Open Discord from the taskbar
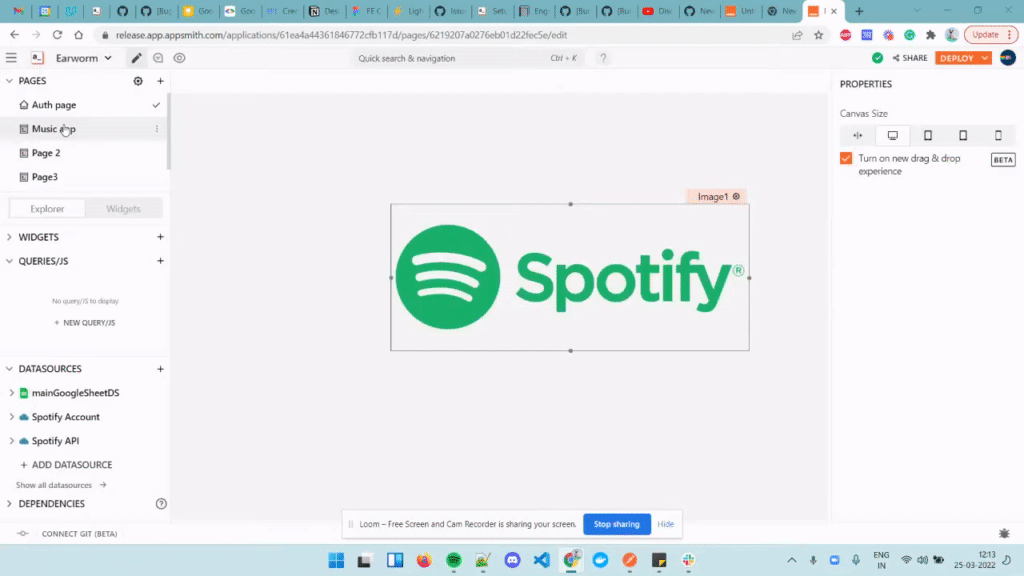 [x=513, y=560]
